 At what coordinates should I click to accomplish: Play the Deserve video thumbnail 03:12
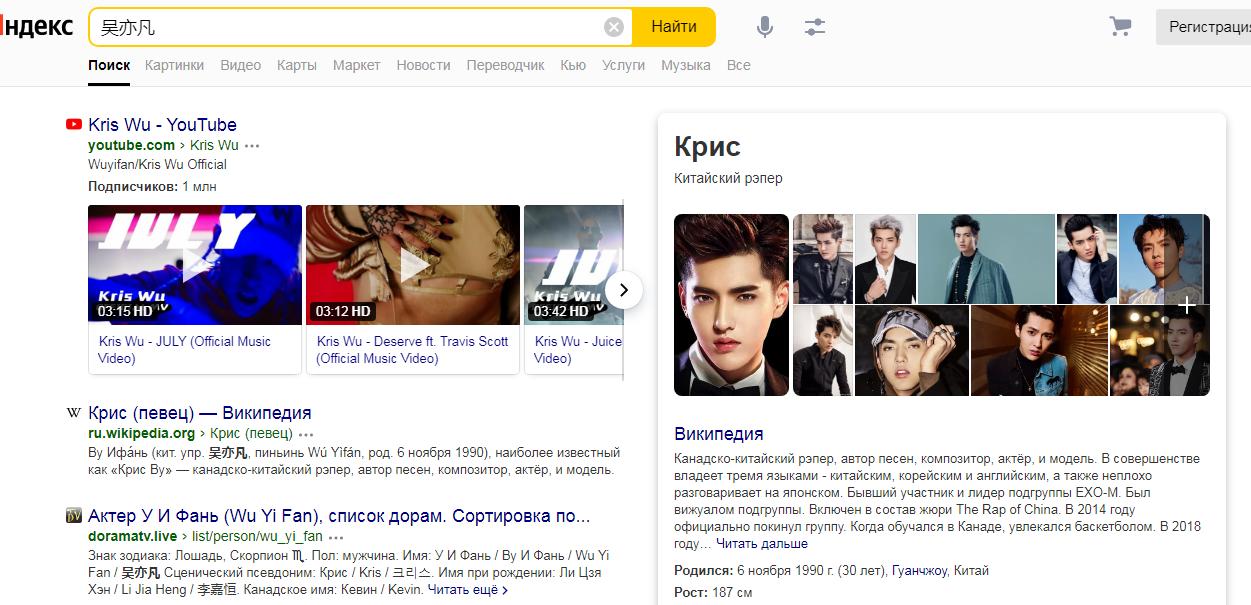(413, 265)
